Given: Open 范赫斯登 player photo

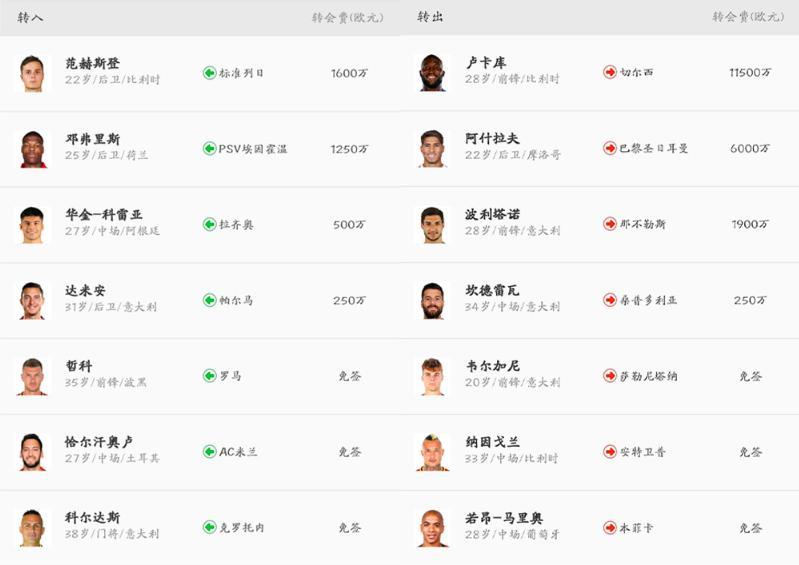Looking at the screenshot, I should [32, 73].
